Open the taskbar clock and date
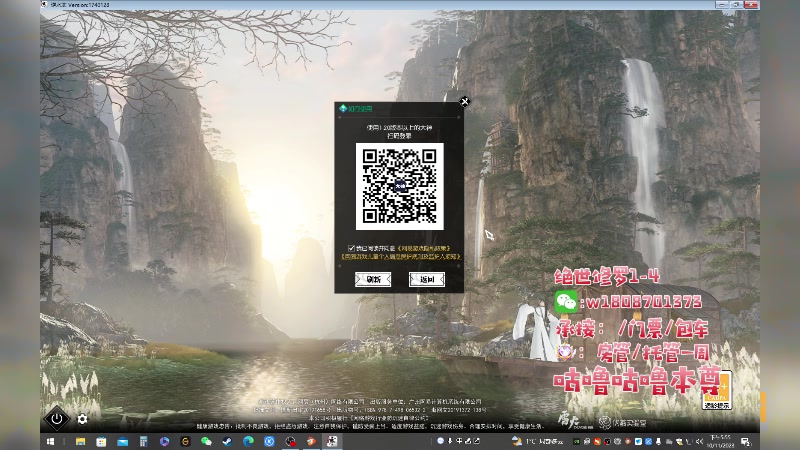This screenshot has height=450, width=800. point(720,441)
